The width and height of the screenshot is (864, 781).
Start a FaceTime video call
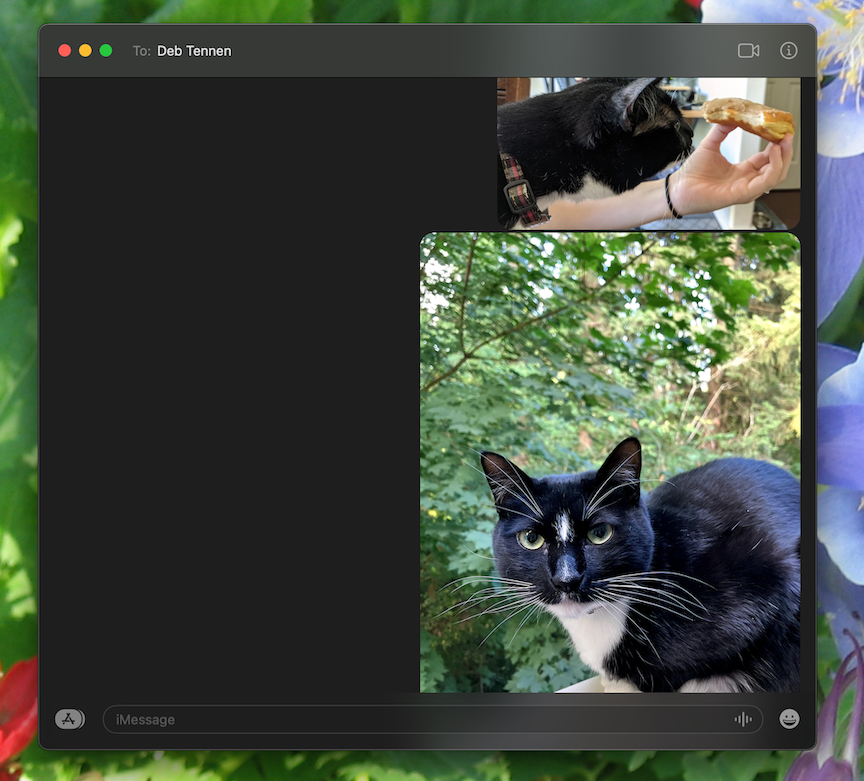[748, 51]
